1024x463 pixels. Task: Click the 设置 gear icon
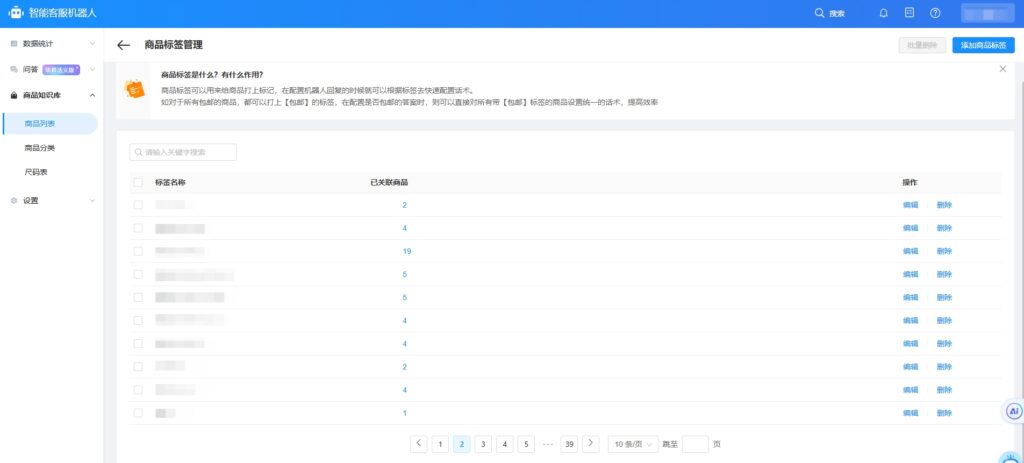(14, 200)
